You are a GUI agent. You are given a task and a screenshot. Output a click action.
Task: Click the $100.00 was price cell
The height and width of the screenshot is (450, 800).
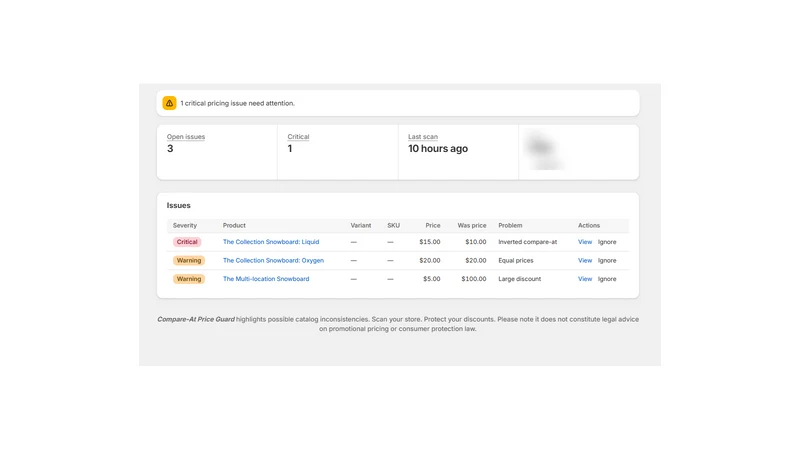(473, 279)
